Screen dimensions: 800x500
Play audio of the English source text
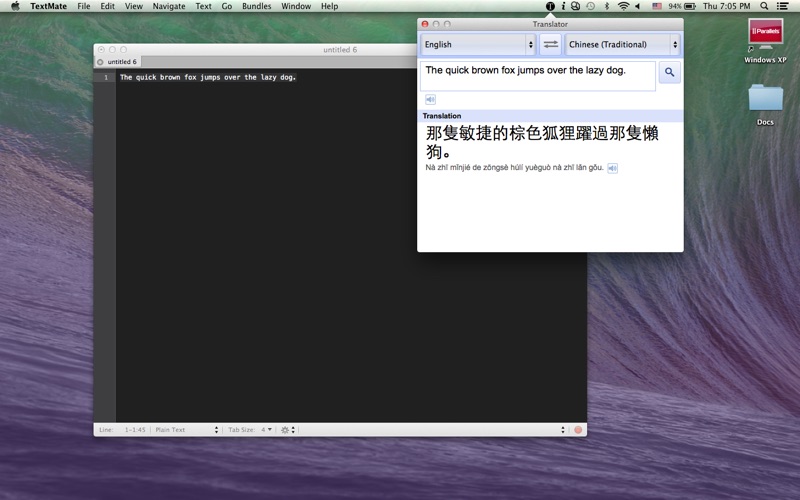(430, 99)
